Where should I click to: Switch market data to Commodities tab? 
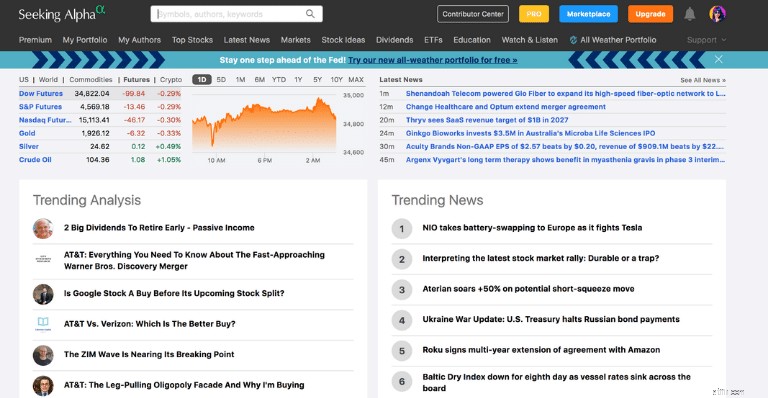pyautogui.click(x=91, y=79)
